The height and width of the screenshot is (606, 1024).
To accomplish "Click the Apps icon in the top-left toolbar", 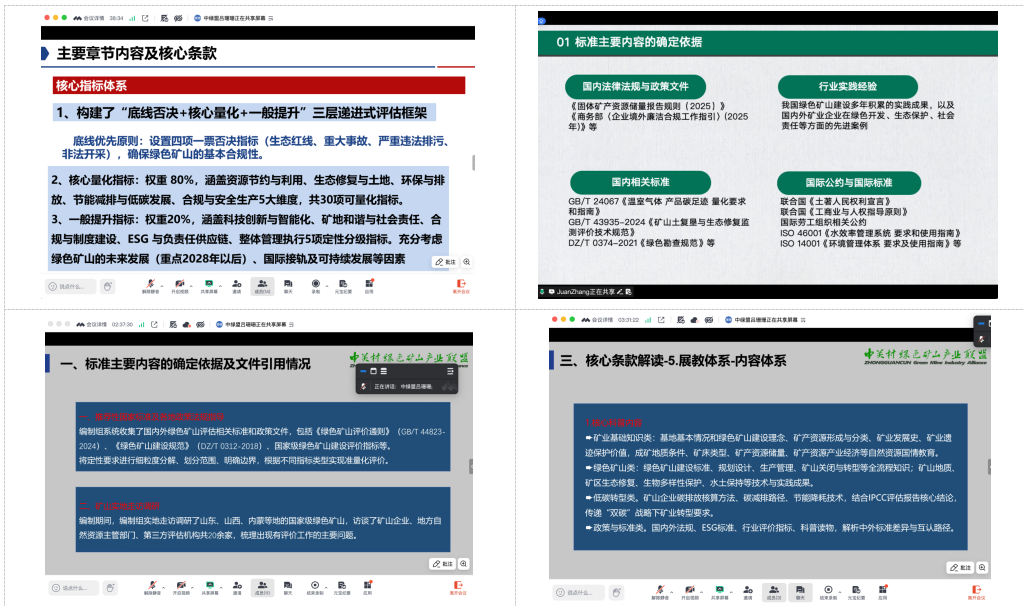I will tap(369, 283).
